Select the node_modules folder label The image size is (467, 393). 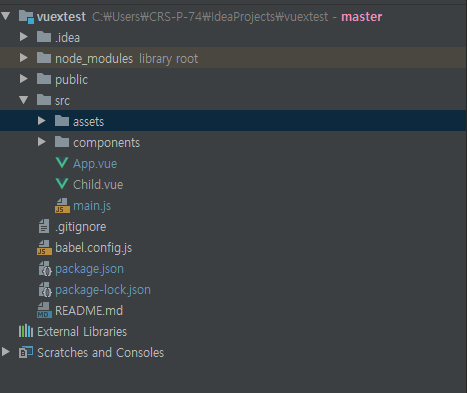pos(94,59)
